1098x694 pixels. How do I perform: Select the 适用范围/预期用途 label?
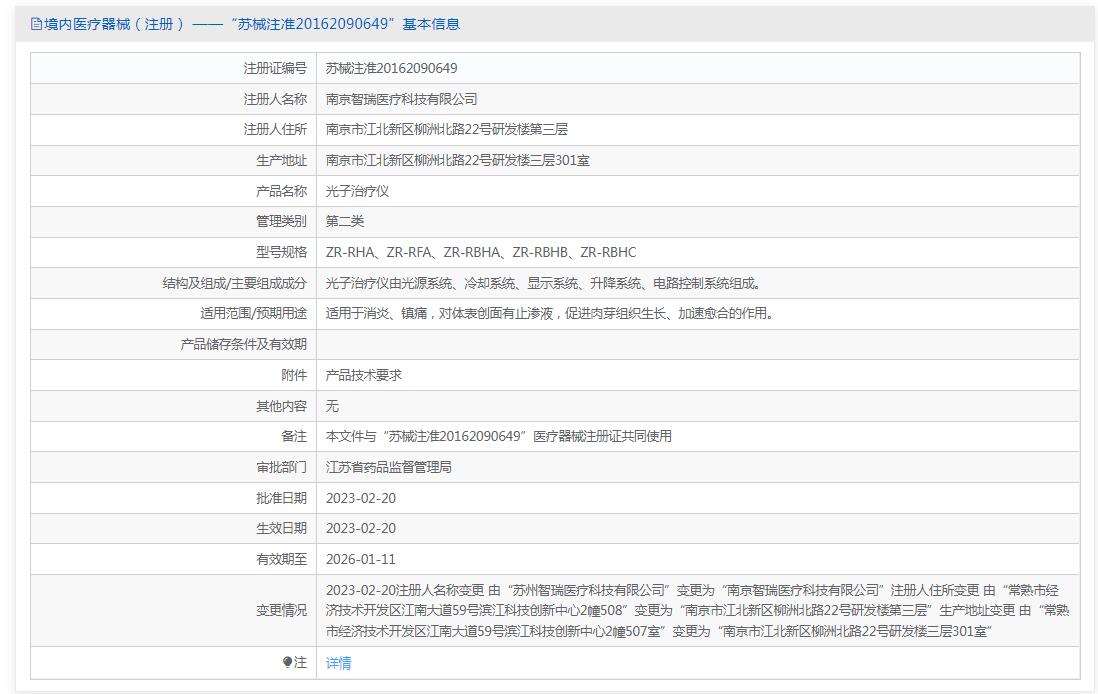click(x=253, y=313)
